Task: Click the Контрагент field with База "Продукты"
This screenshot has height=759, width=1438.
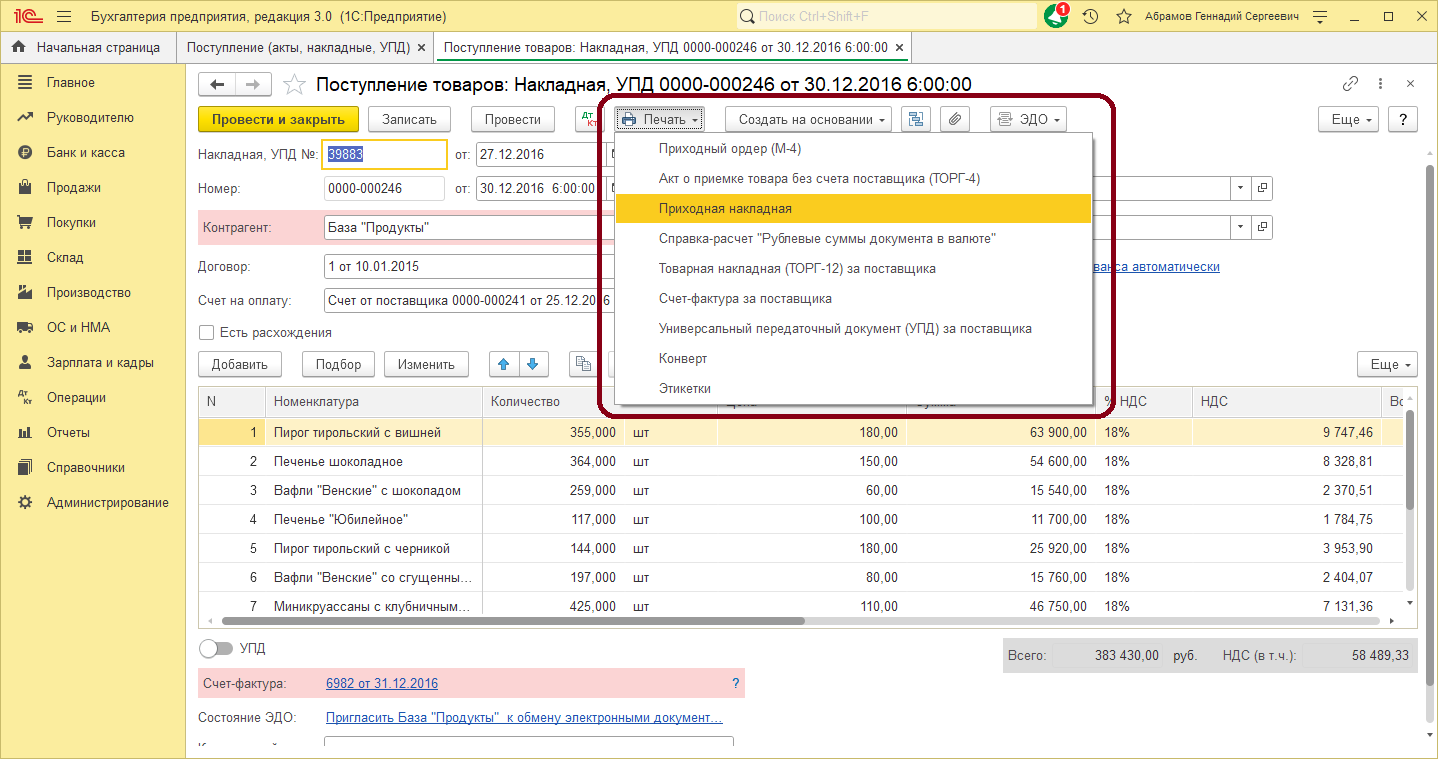Action: 460,227
